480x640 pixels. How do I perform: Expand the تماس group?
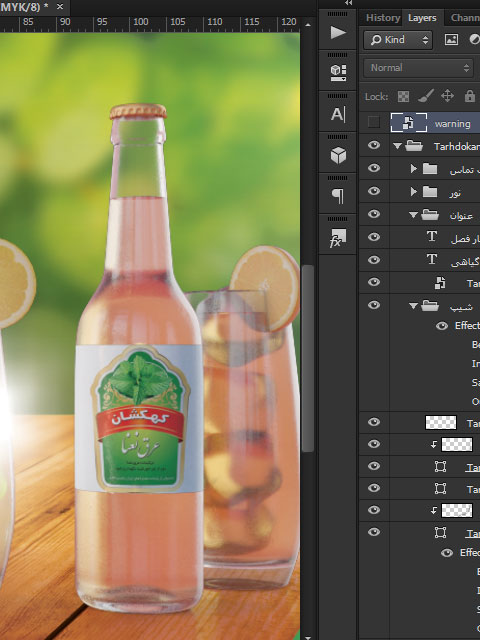(413, 169)
